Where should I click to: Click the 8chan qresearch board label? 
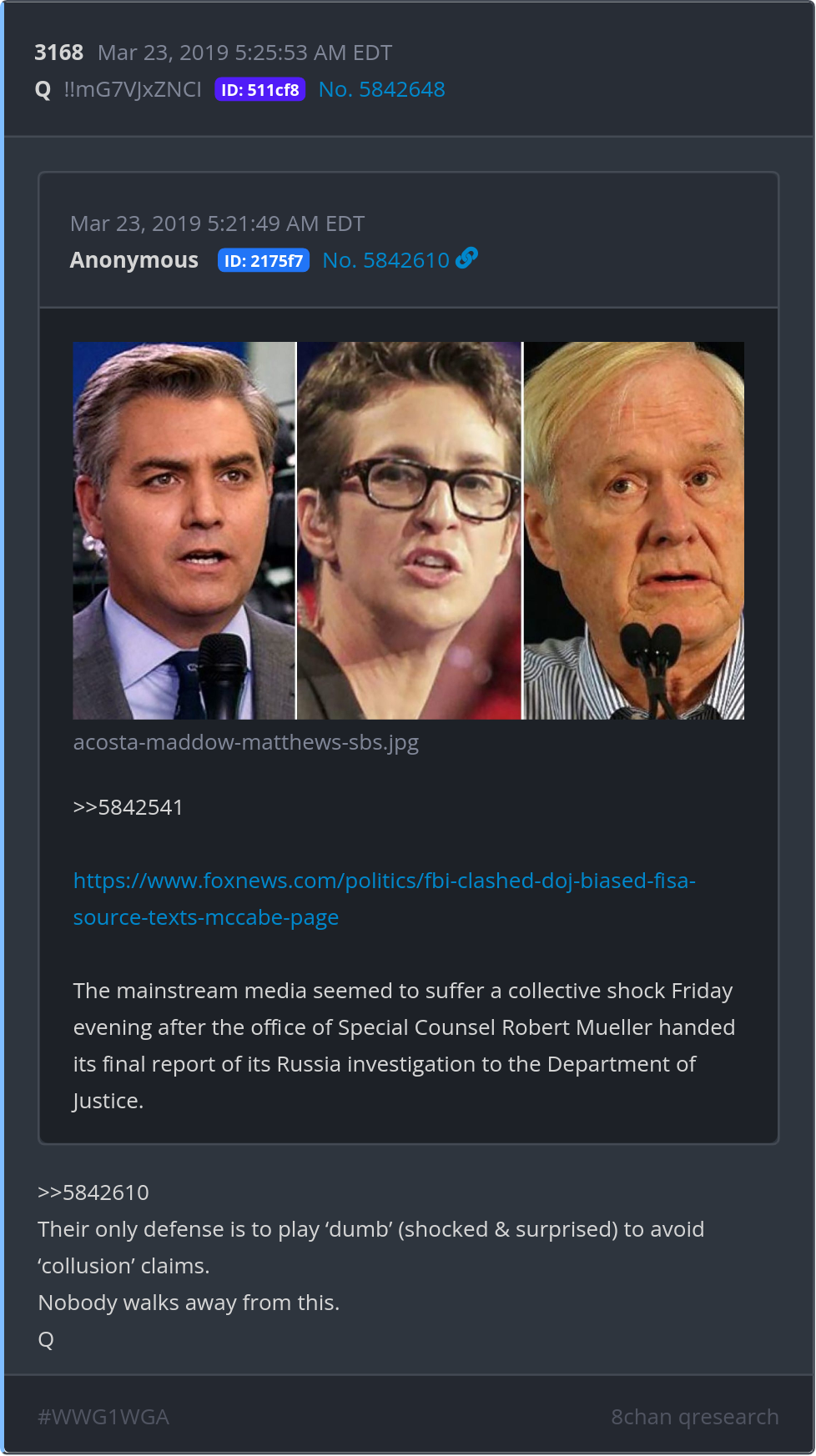coord(695,1417)
